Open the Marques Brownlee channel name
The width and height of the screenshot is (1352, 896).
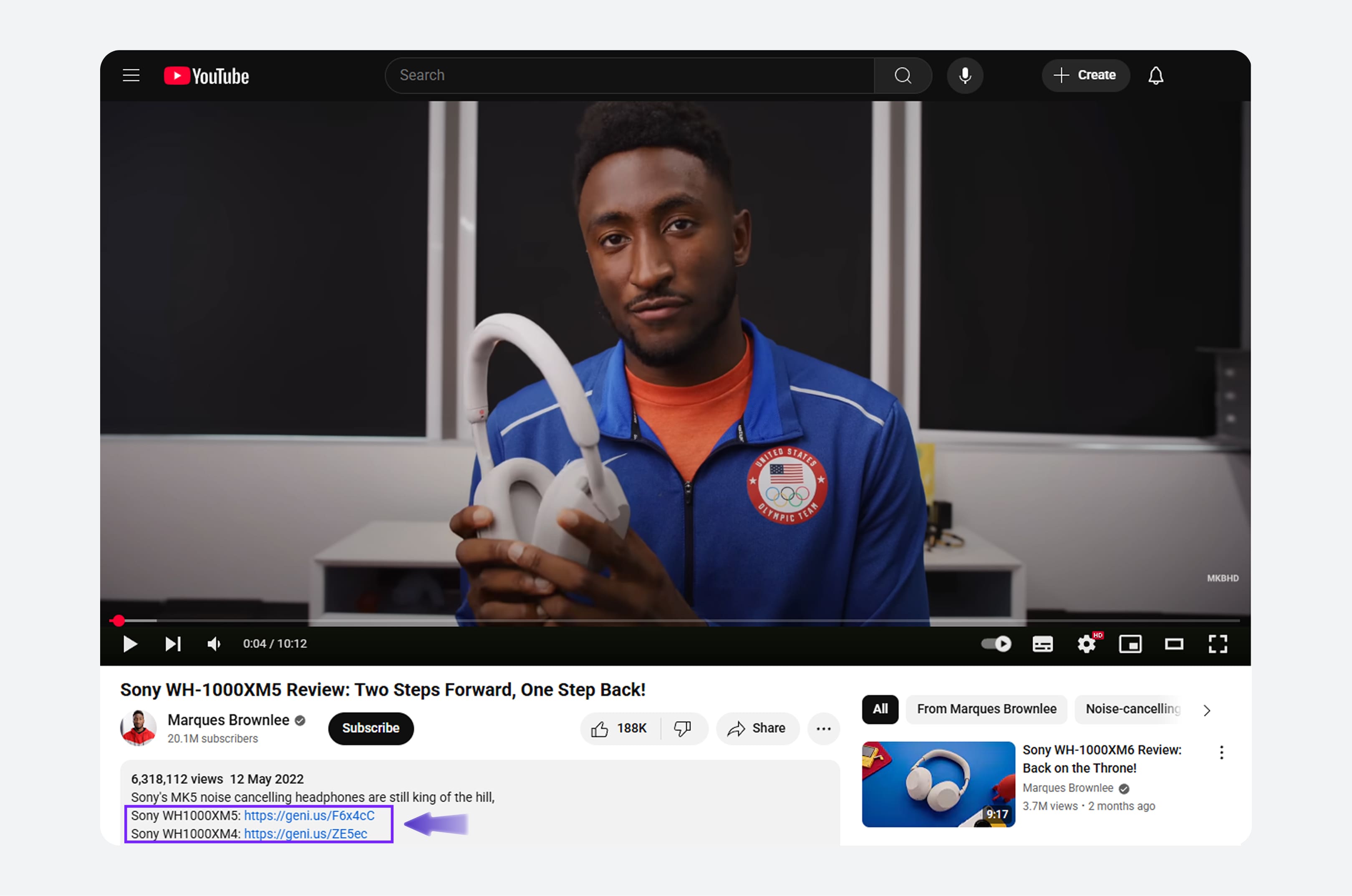pyautogui.click(x=228, y=720)
